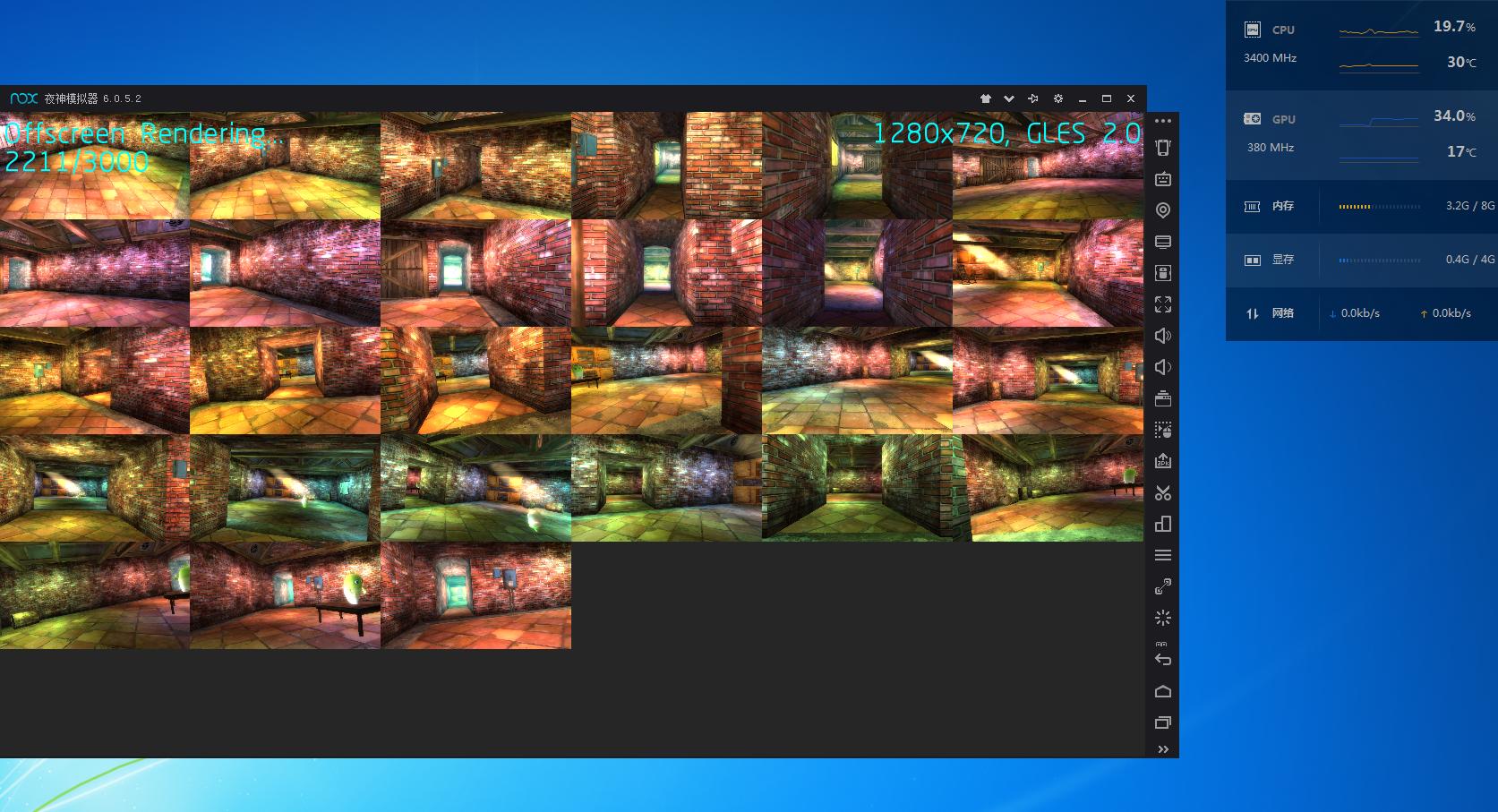The height and width of the screenshot is (812, 1498).
Task: Maximize the Nox emulator window
Action: tap(1106, 98)
